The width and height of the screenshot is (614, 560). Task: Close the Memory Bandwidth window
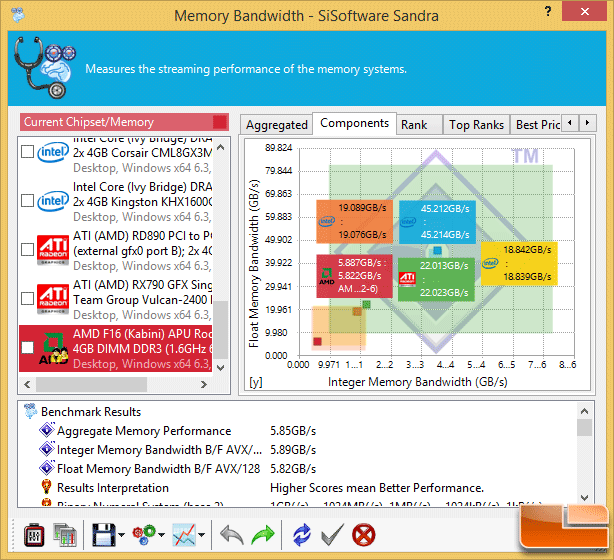click(x=584, y=11)
